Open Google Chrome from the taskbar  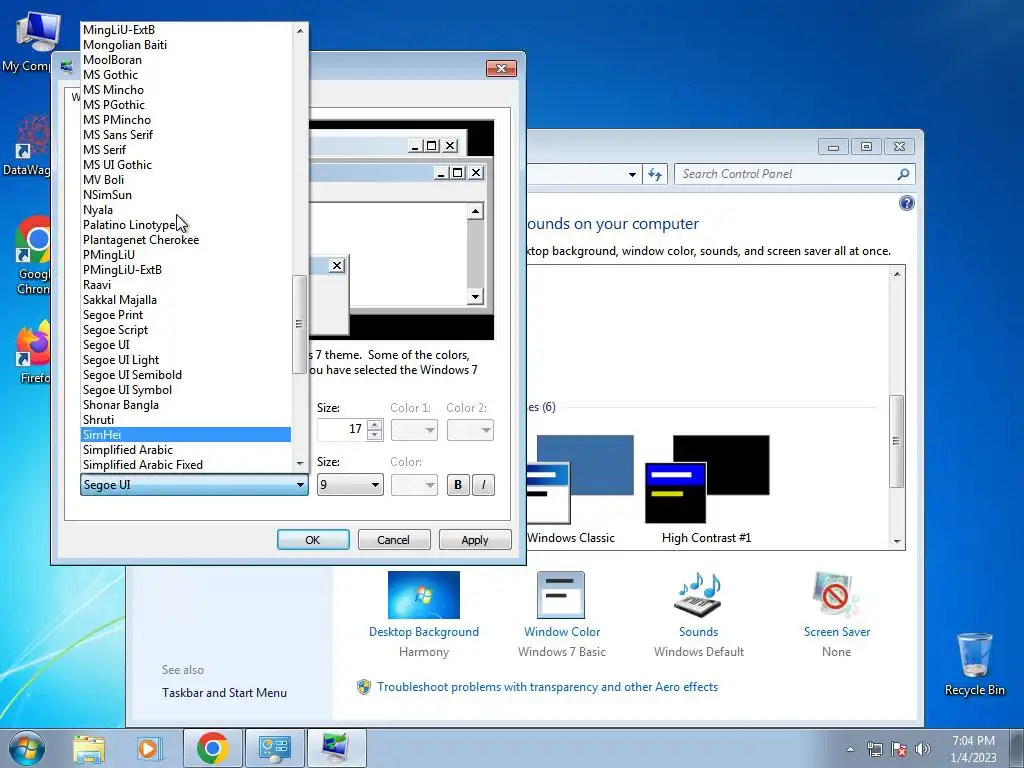212,748
